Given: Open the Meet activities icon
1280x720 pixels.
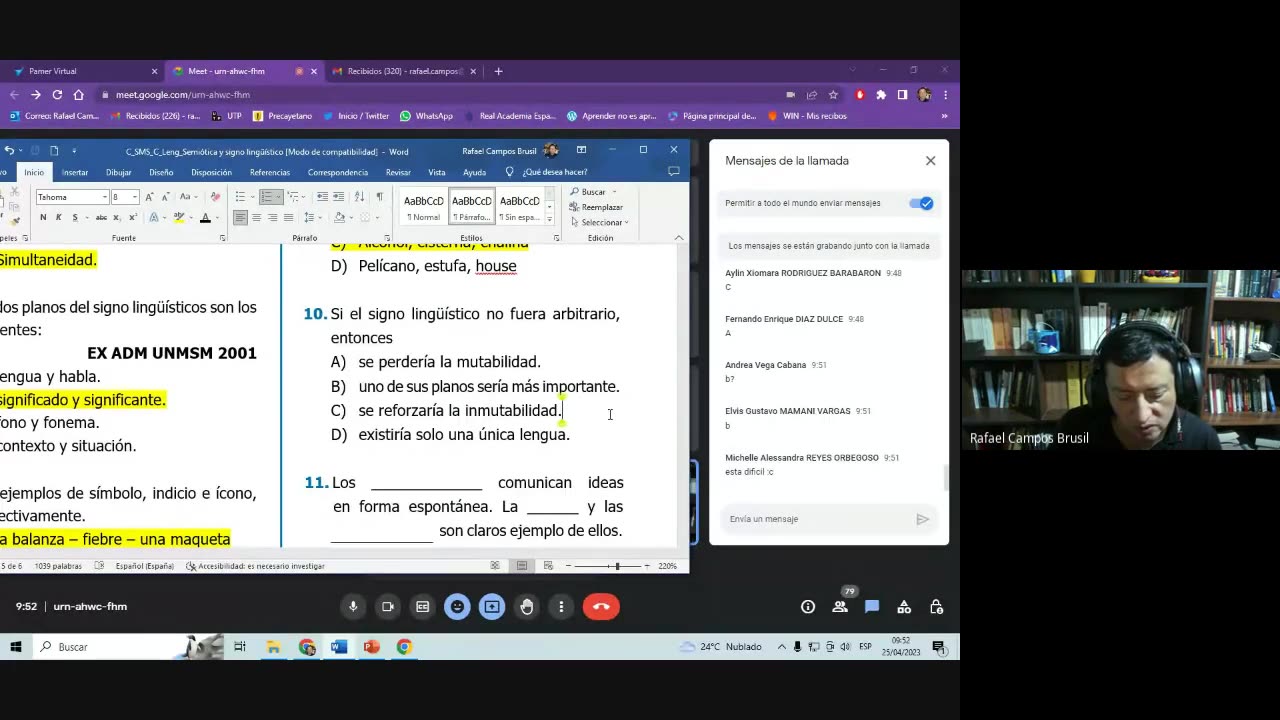Looking at the screenshot, I should pos(904,607).
